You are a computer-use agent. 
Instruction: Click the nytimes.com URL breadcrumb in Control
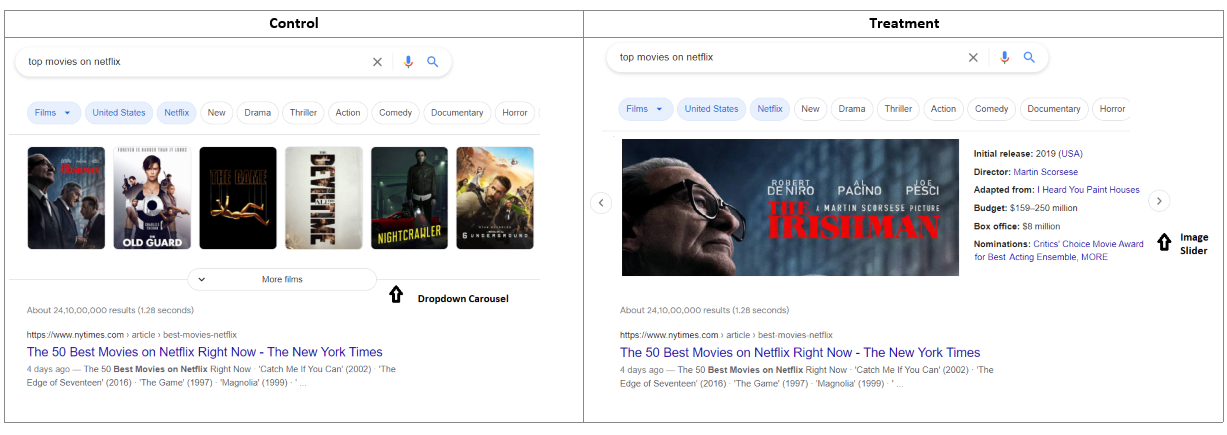tap(132, 334)
